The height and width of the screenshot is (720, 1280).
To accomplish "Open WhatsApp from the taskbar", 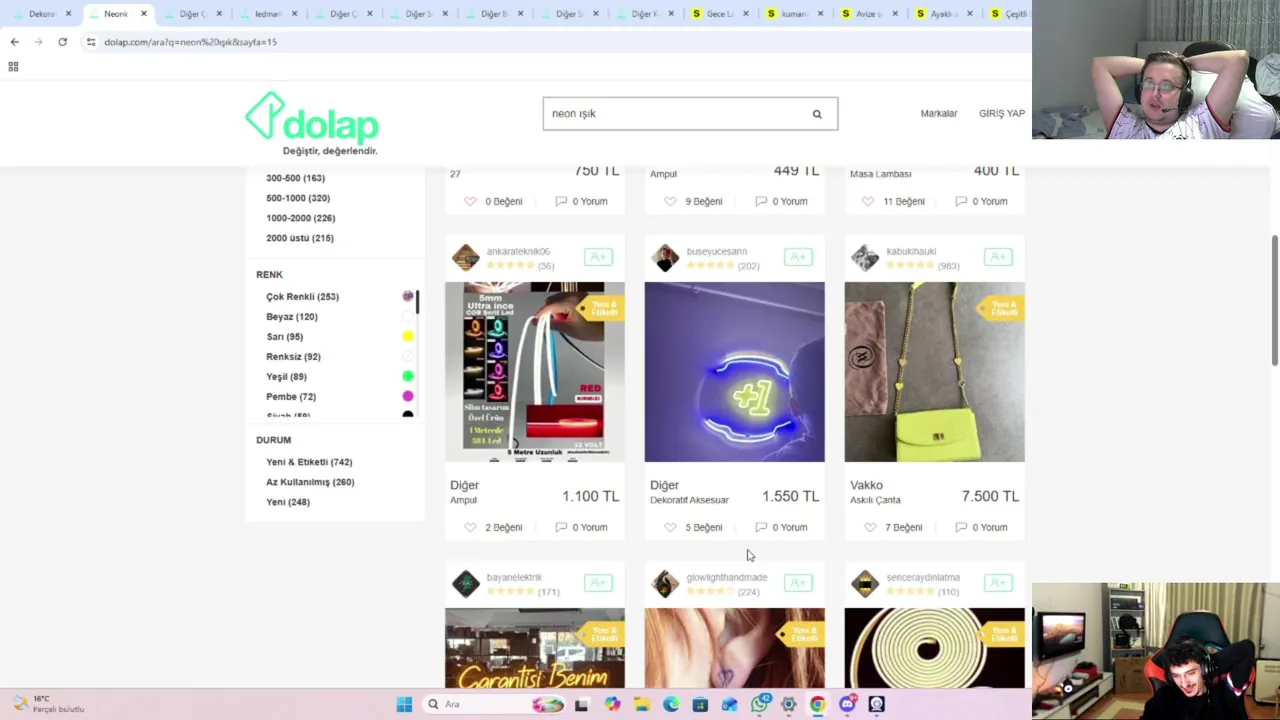I will click(x=760, y=704).
